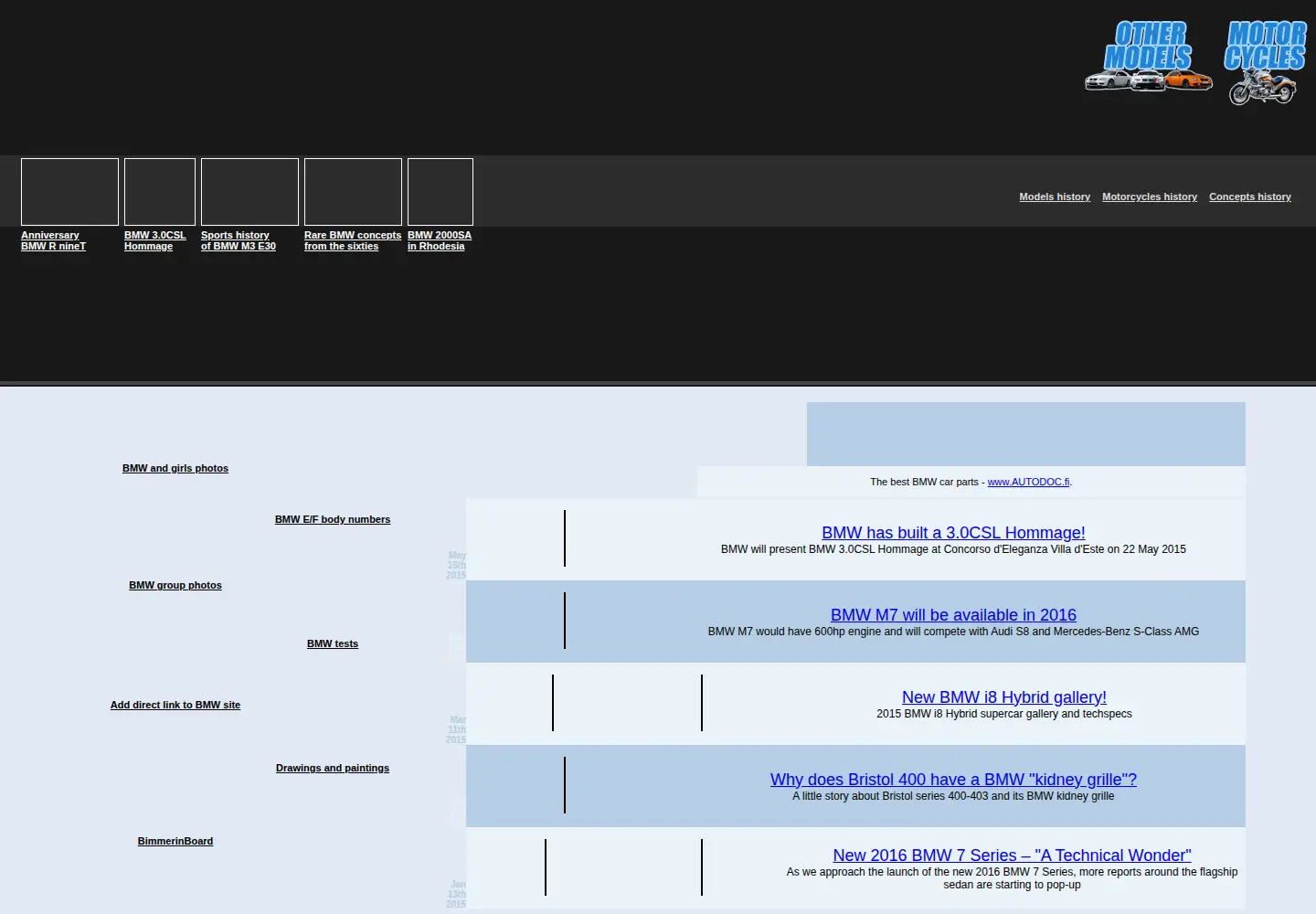The height and width of the screenshot is (914, 1316).
Task: Open Models history menu item
Action: pos(1055,197)
